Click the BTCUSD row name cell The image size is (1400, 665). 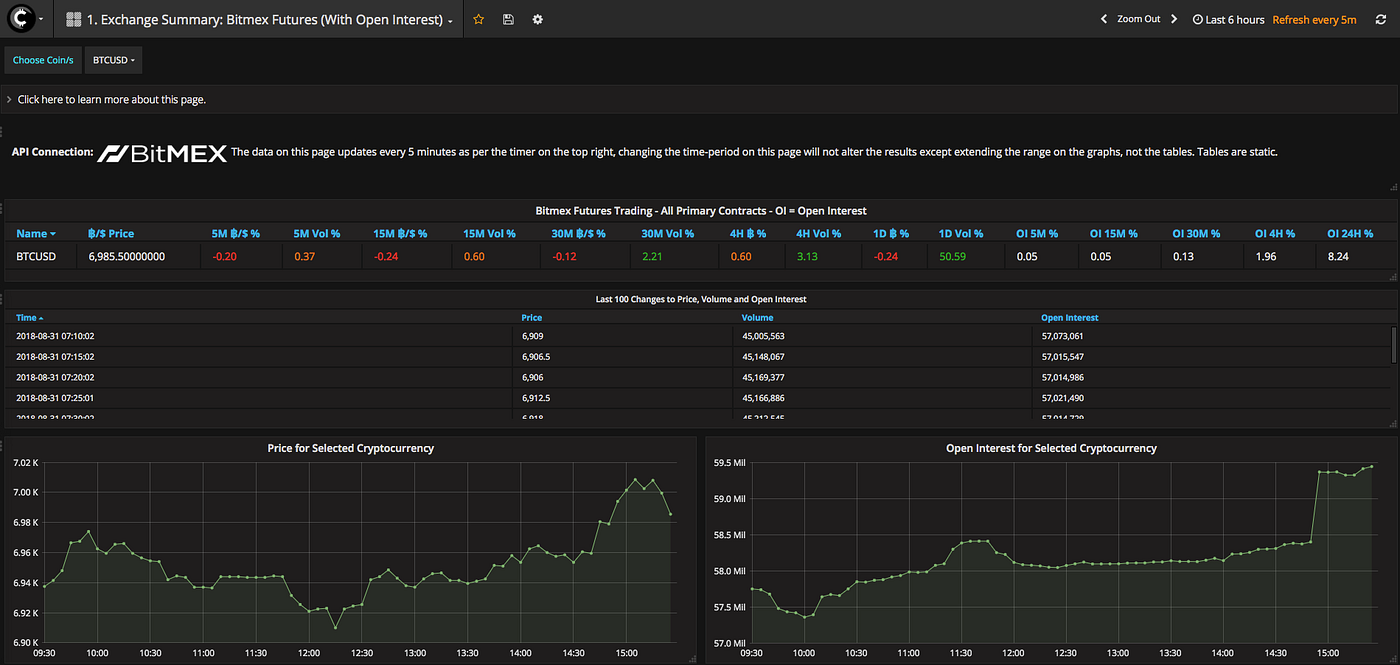pos(36,256)
